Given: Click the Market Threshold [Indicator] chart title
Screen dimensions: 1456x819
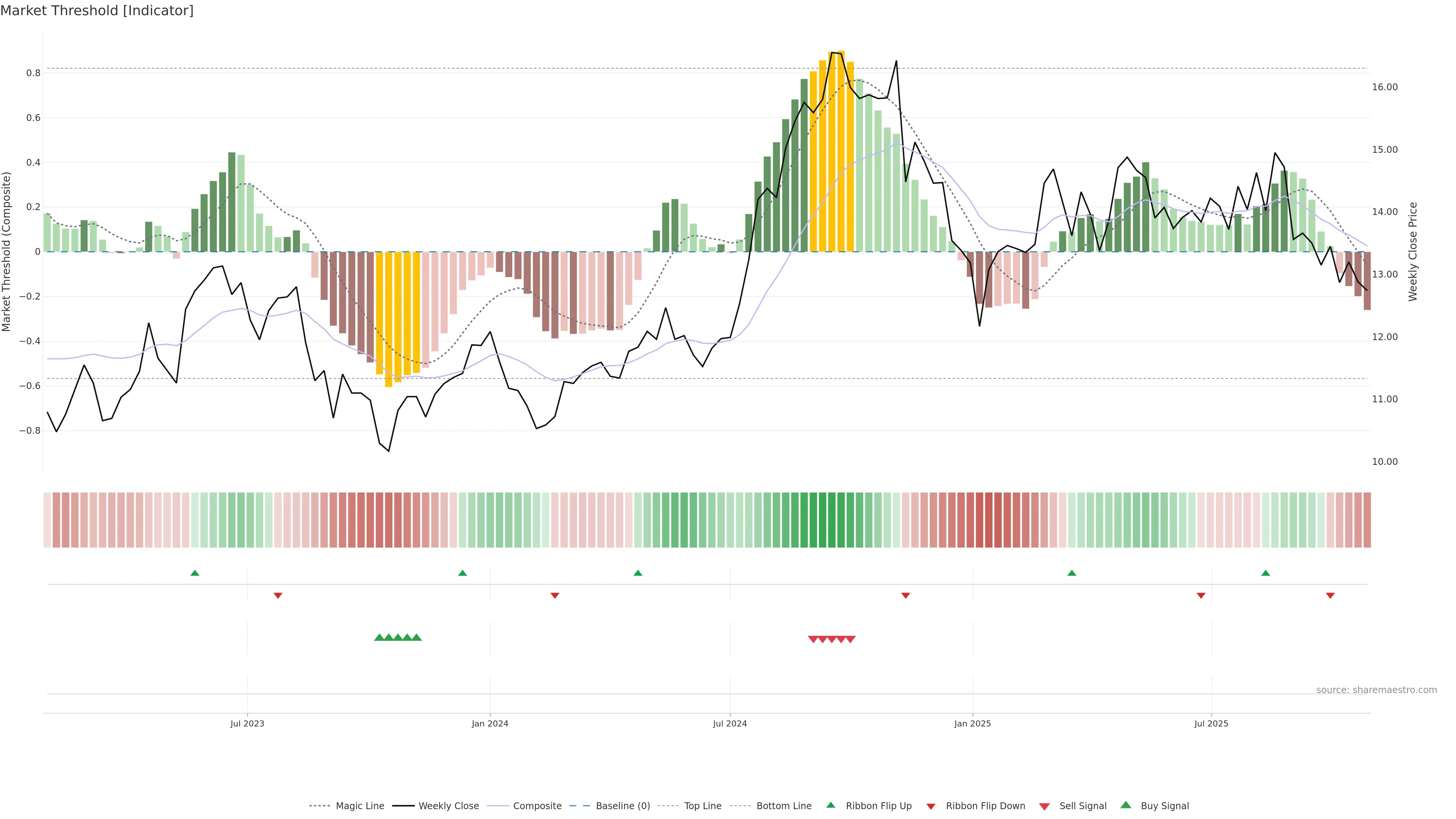Looking at the screenshot, I should (97, 11).
